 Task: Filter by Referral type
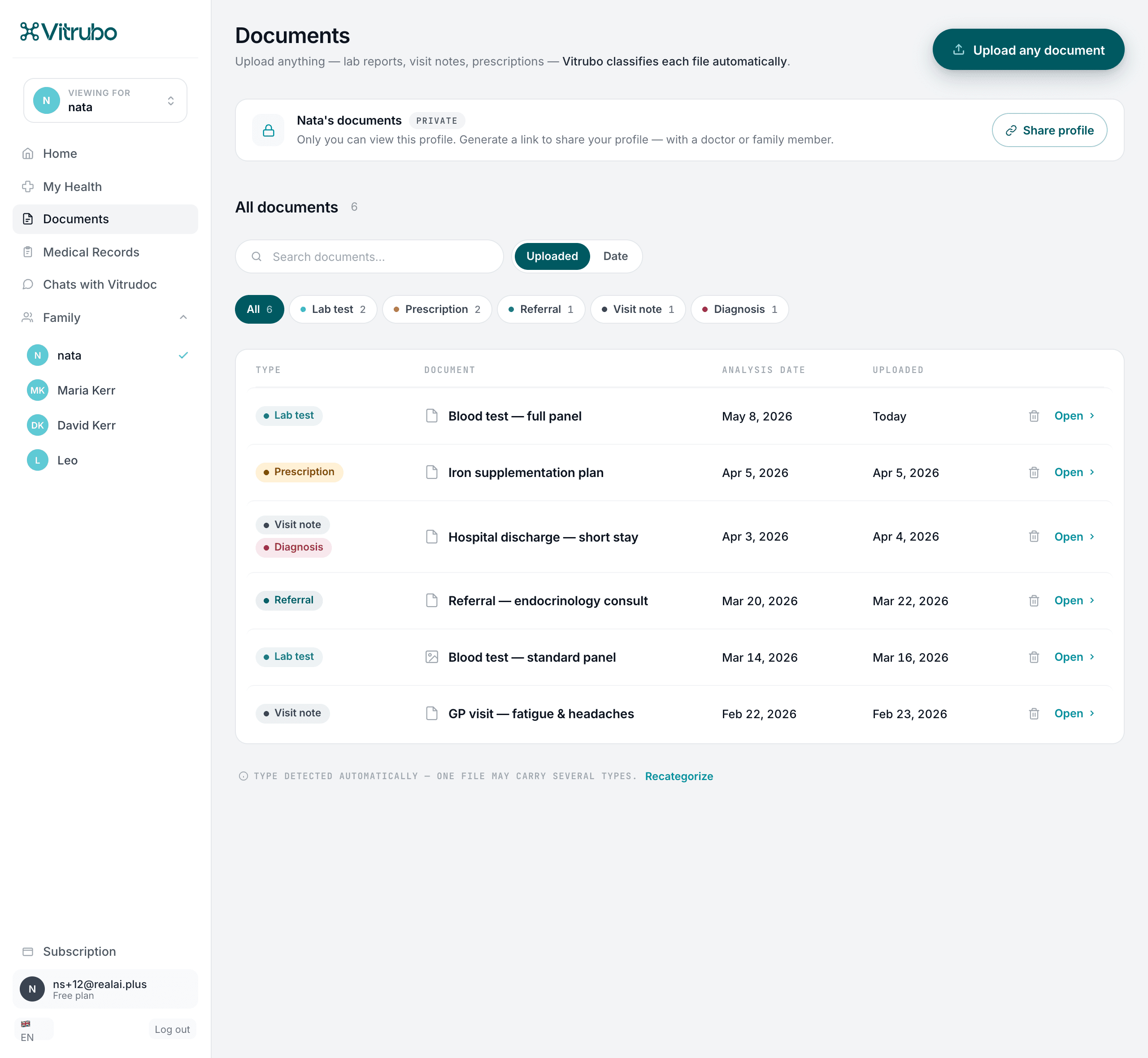[x=540, y=310]
